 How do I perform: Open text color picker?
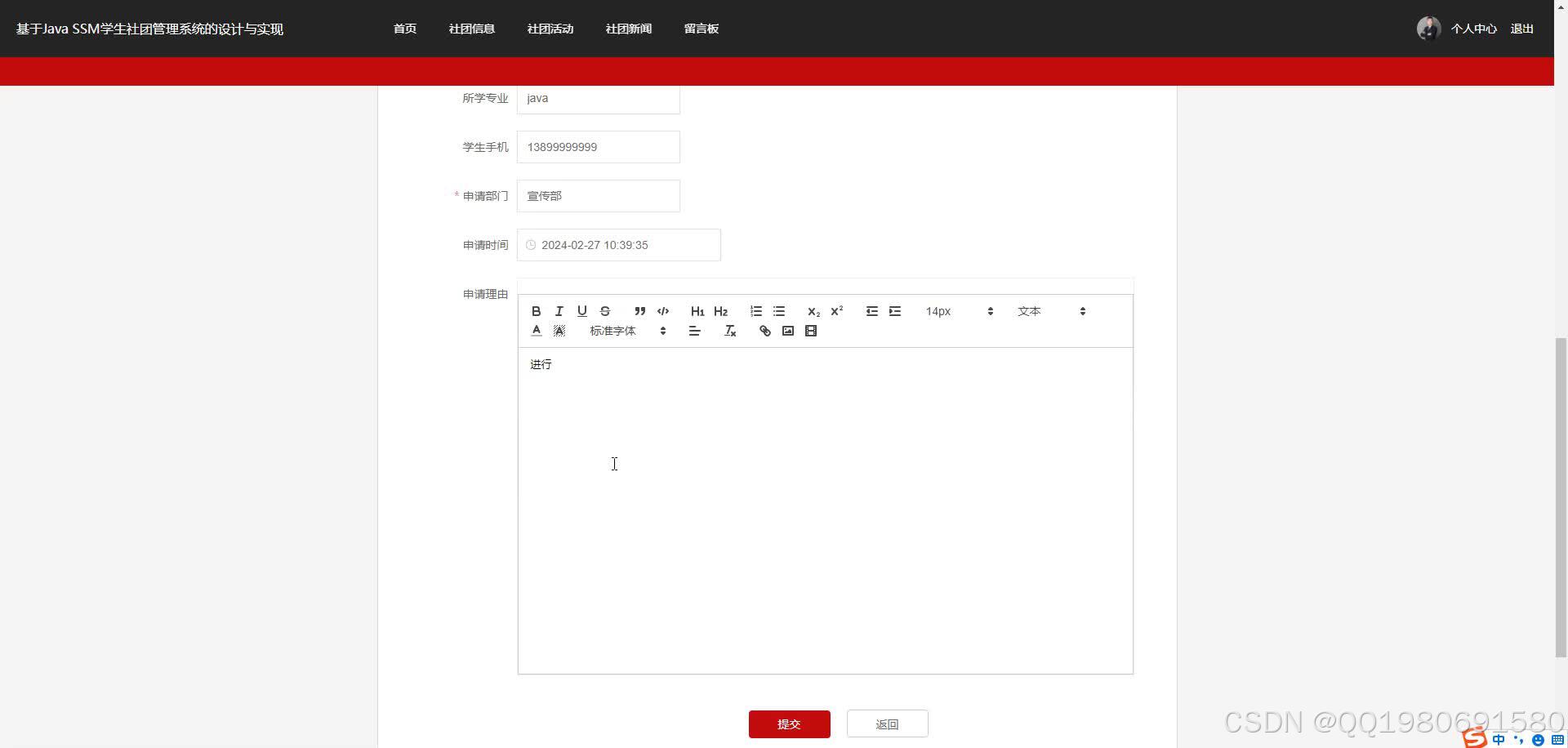[536, 331]
